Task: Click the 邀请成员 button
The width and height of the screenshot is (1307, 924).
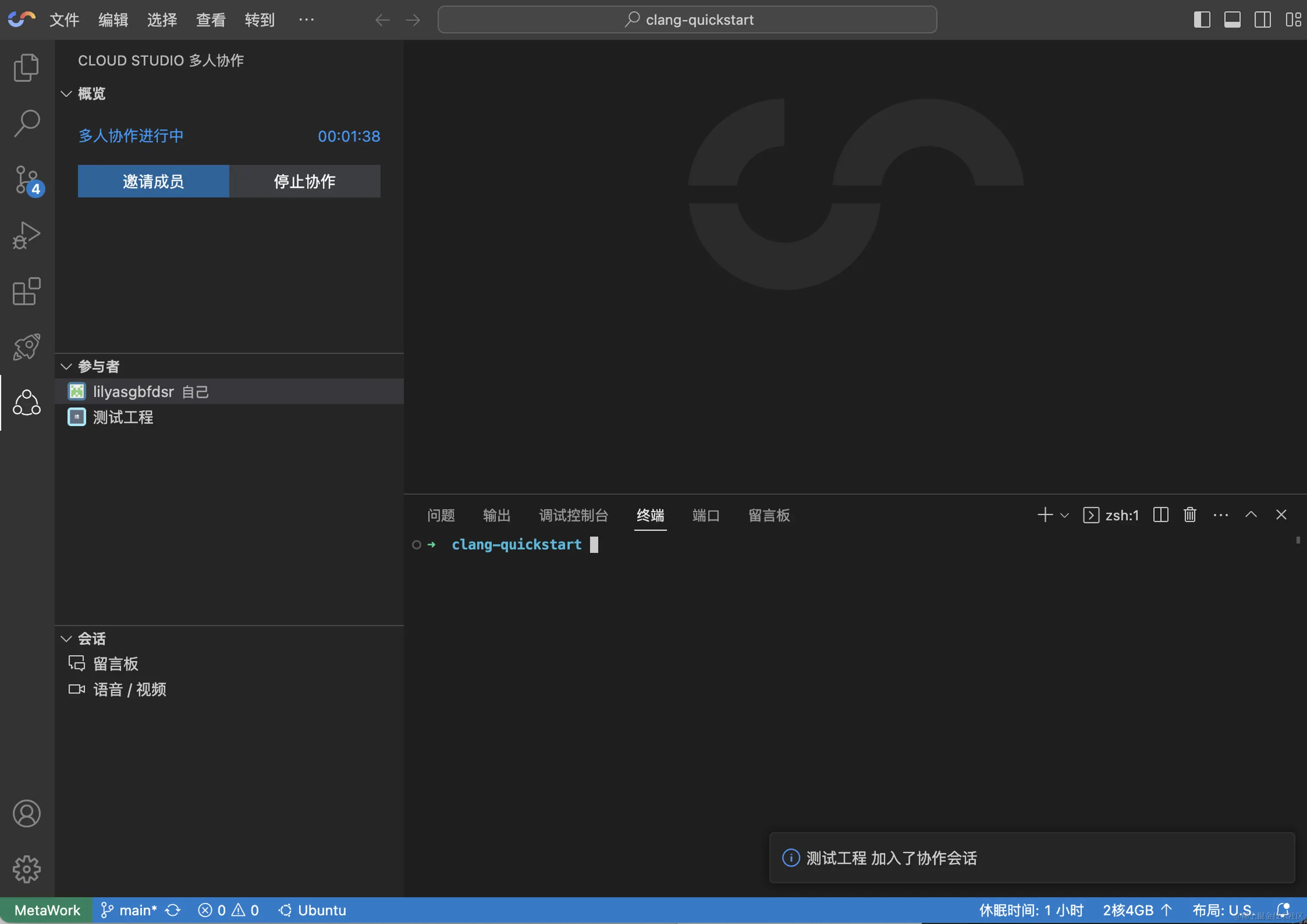Action: pyautogui.click(x=153, y=181)
